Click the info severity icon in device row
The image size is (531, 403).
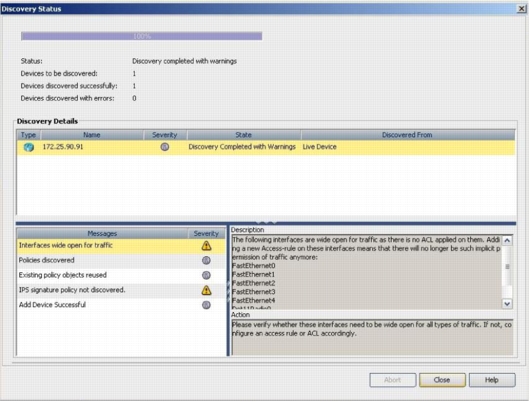(165, 147)
